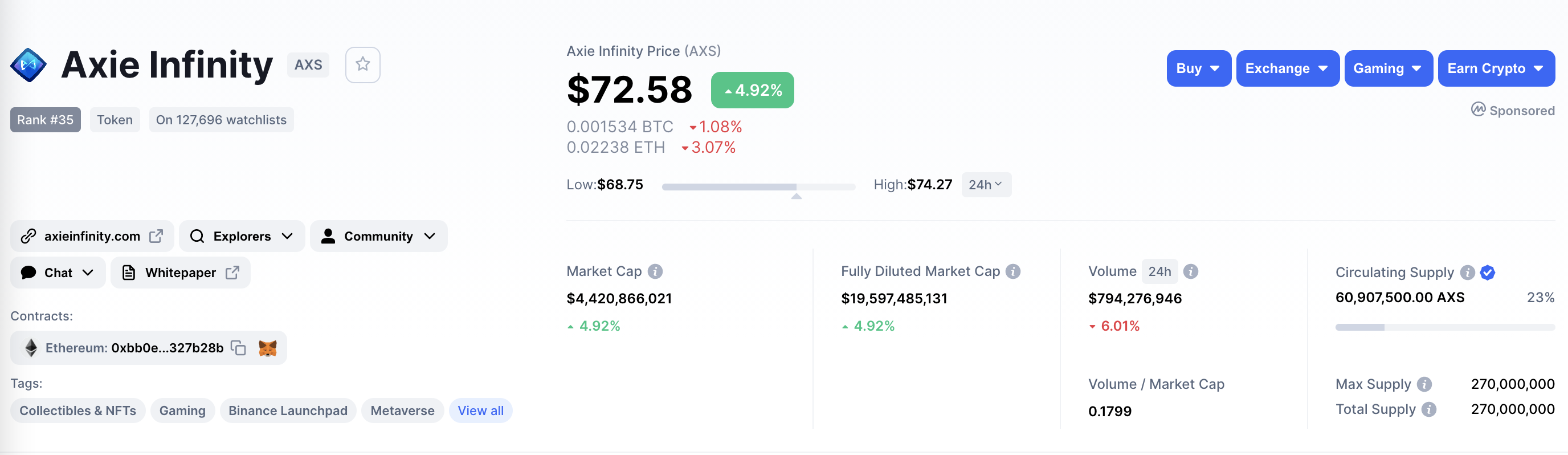The width and height of the screenshot is (1568, 455).
Task: Expand the Explorers dropdown
Action: tap(242, 236)
